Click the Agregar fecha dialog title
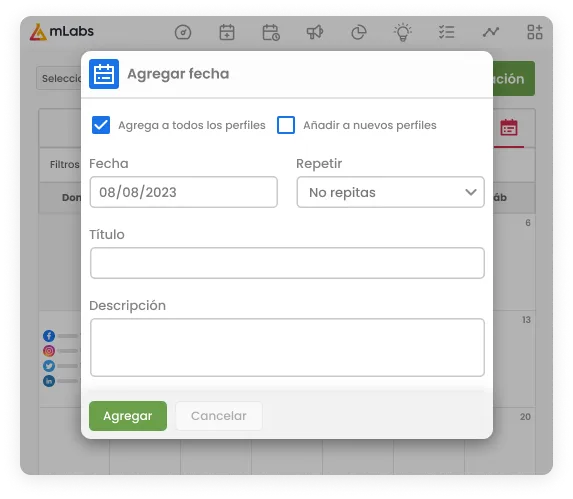The height and width of the screenshot is (499, 573). (178, 74)
